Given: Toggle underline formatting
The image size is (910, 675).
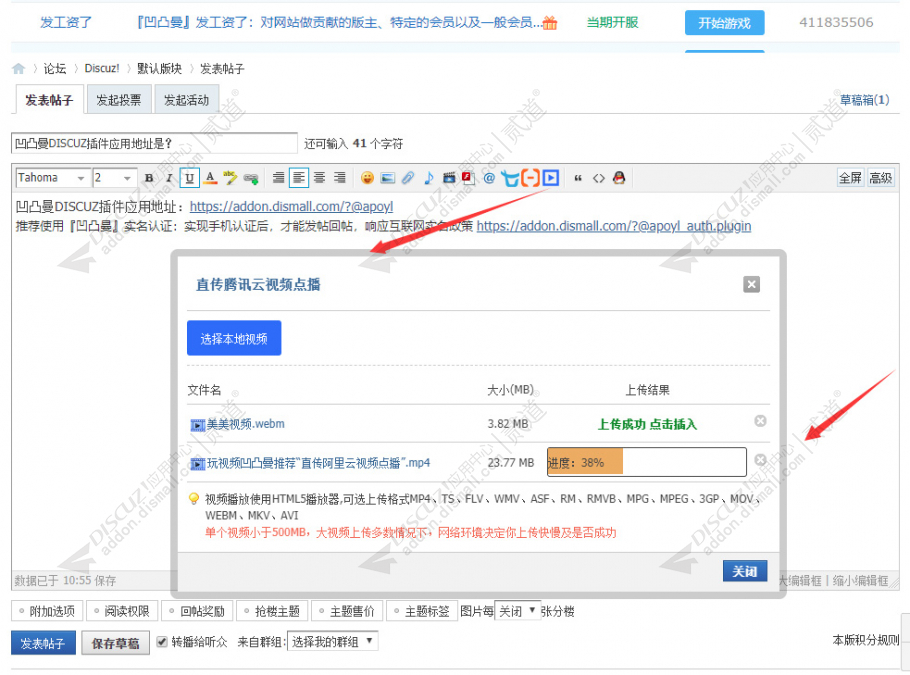Looking at the screenshot, I should [x=189, y=178].
